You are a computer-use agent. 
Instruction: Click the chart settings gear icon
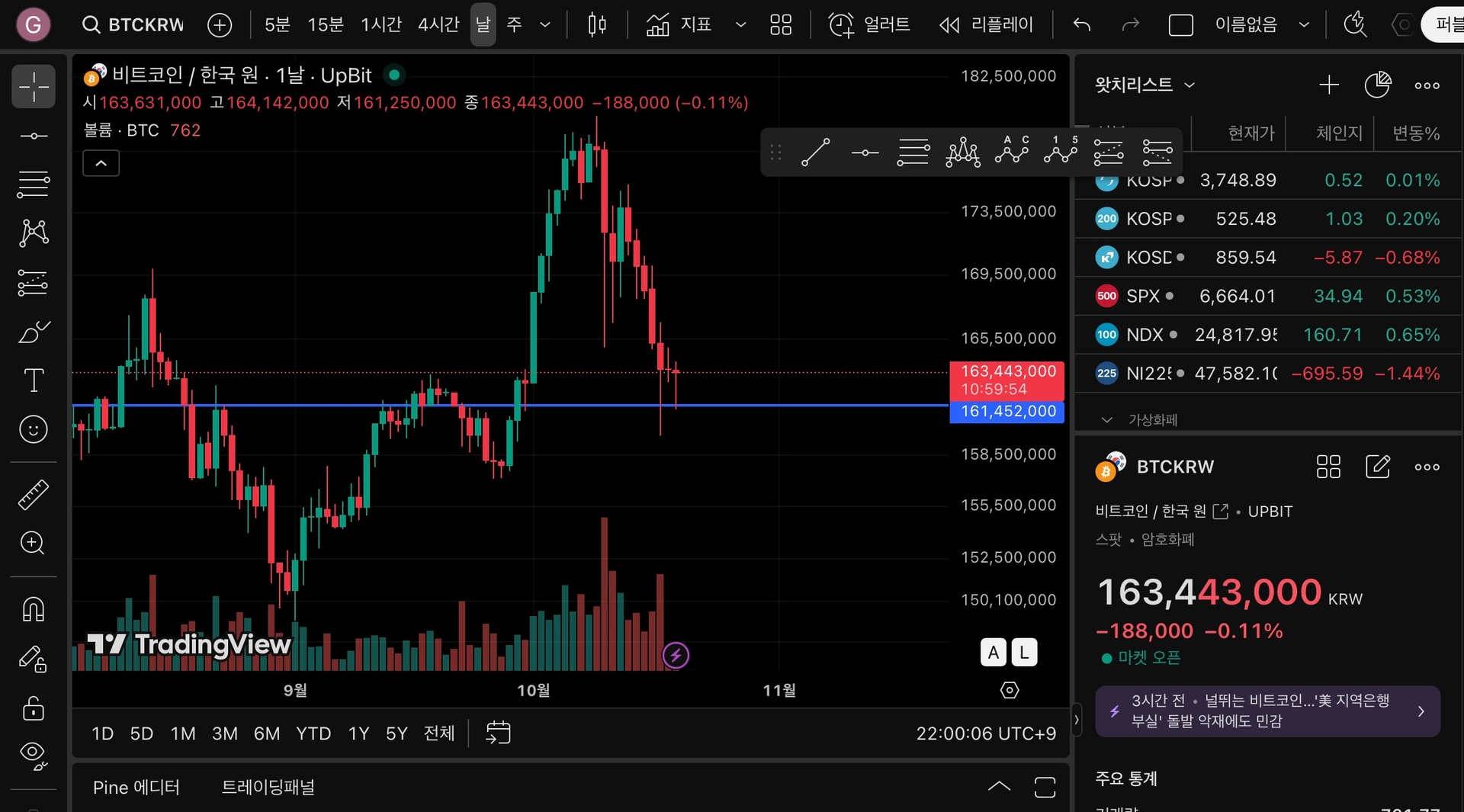click(x=1010, y=690)
